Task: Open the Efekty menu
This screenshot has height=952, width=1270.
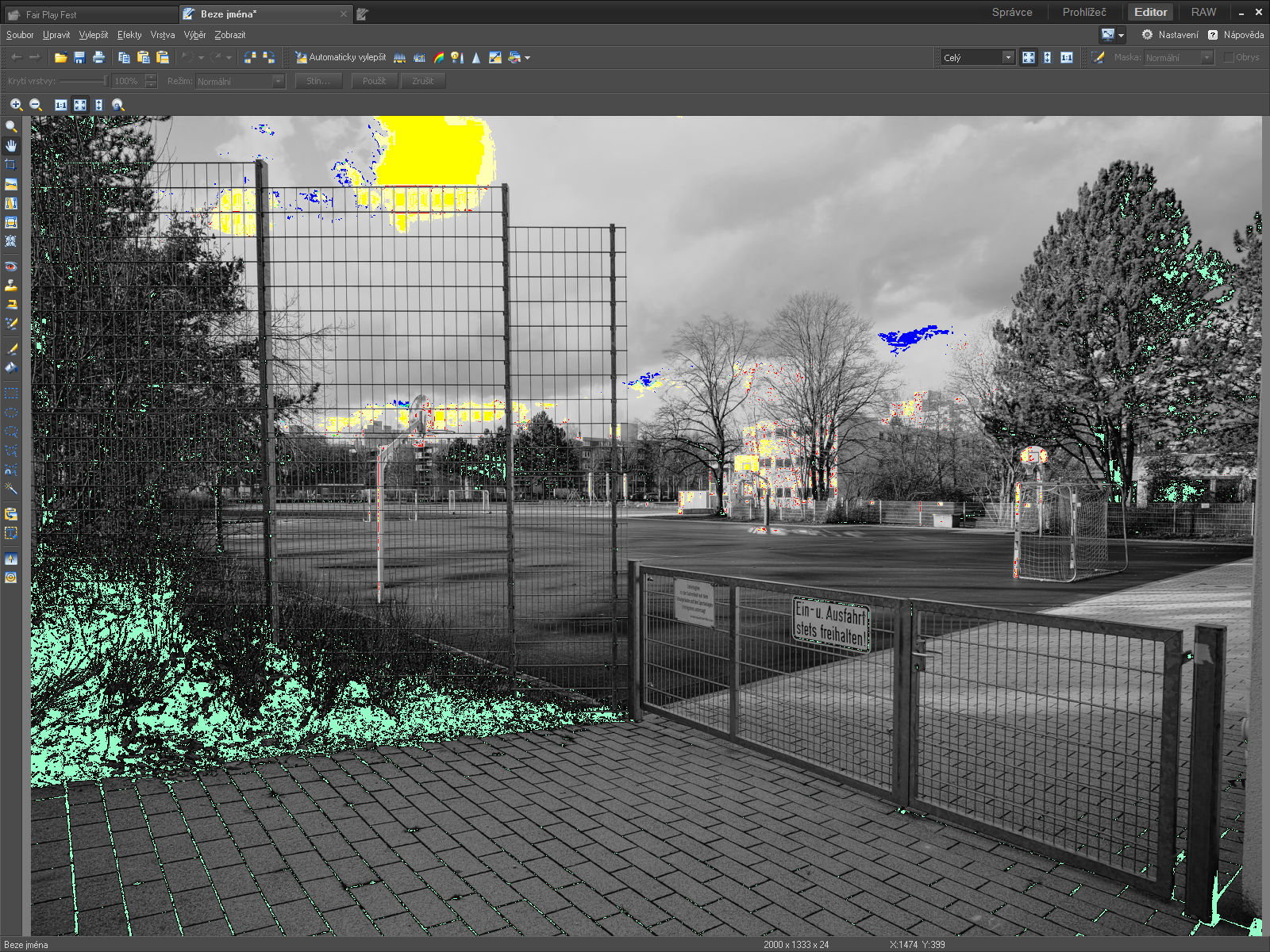Action: (x=129, y=35)
